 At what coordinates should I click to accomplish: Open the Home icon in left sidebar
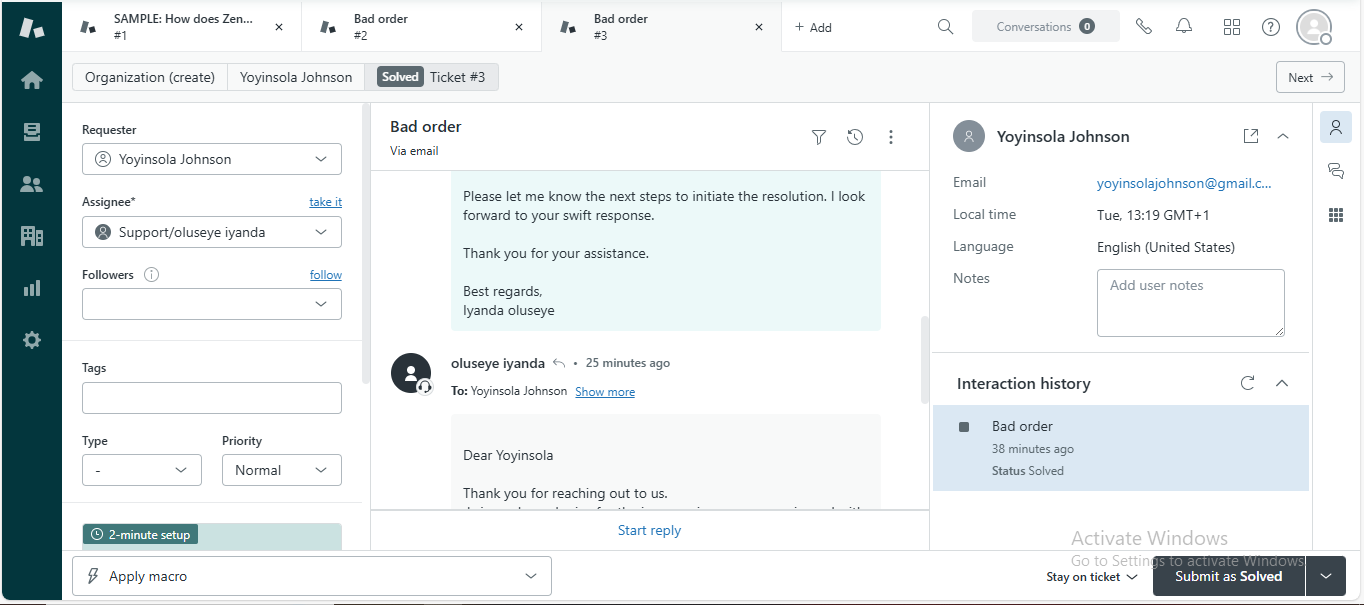pos(32,80)
